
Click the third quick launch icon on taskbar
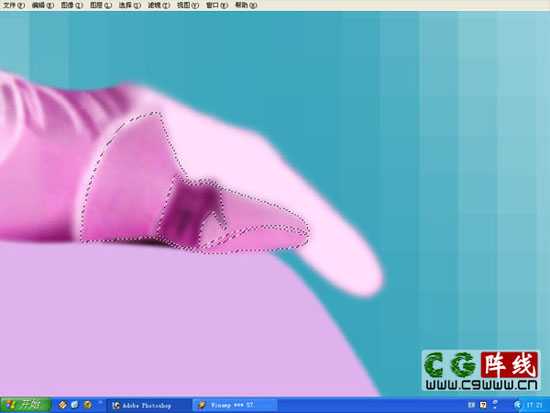click(87, 405)
